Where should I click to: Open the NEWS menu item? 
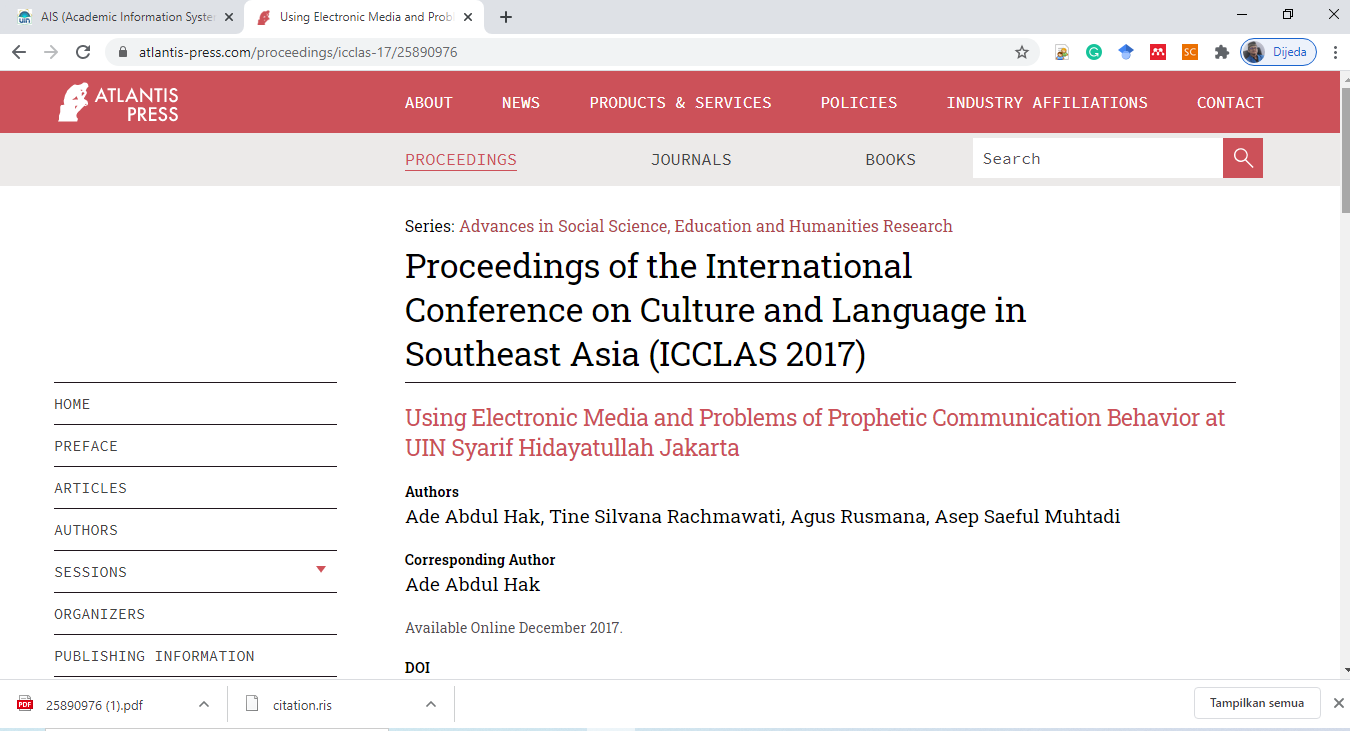(521, 102)
